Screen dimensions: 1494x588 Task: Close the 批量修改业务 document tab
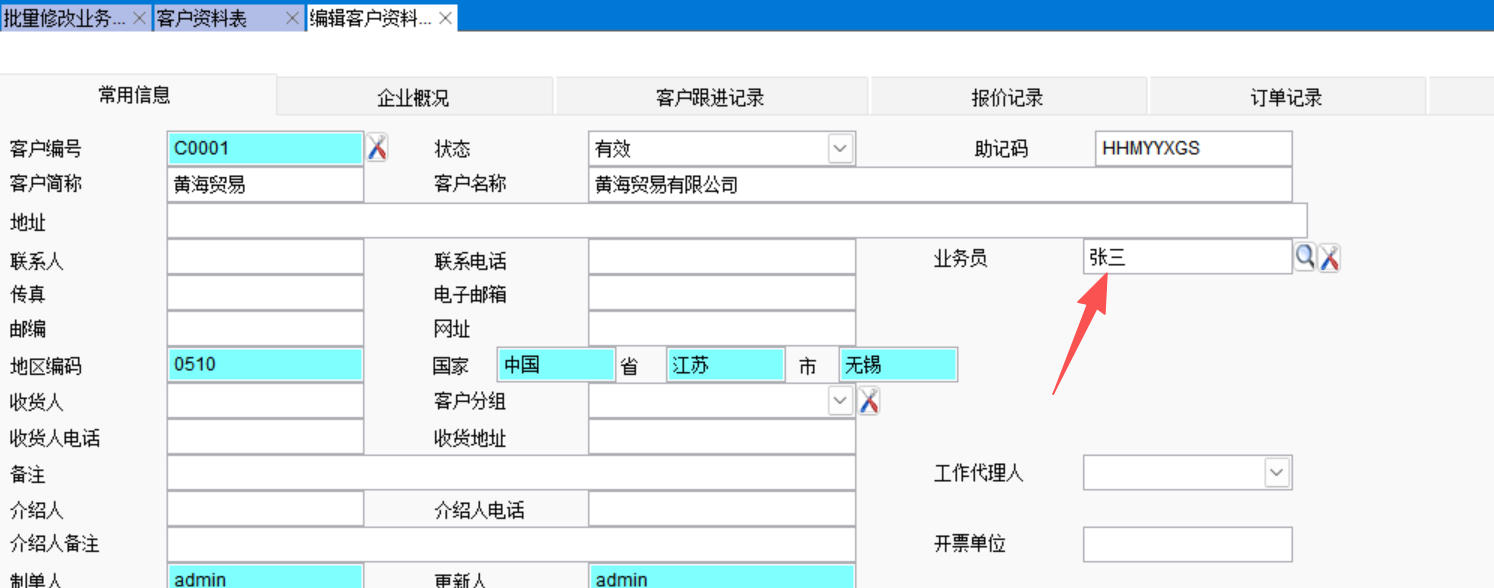139,18
